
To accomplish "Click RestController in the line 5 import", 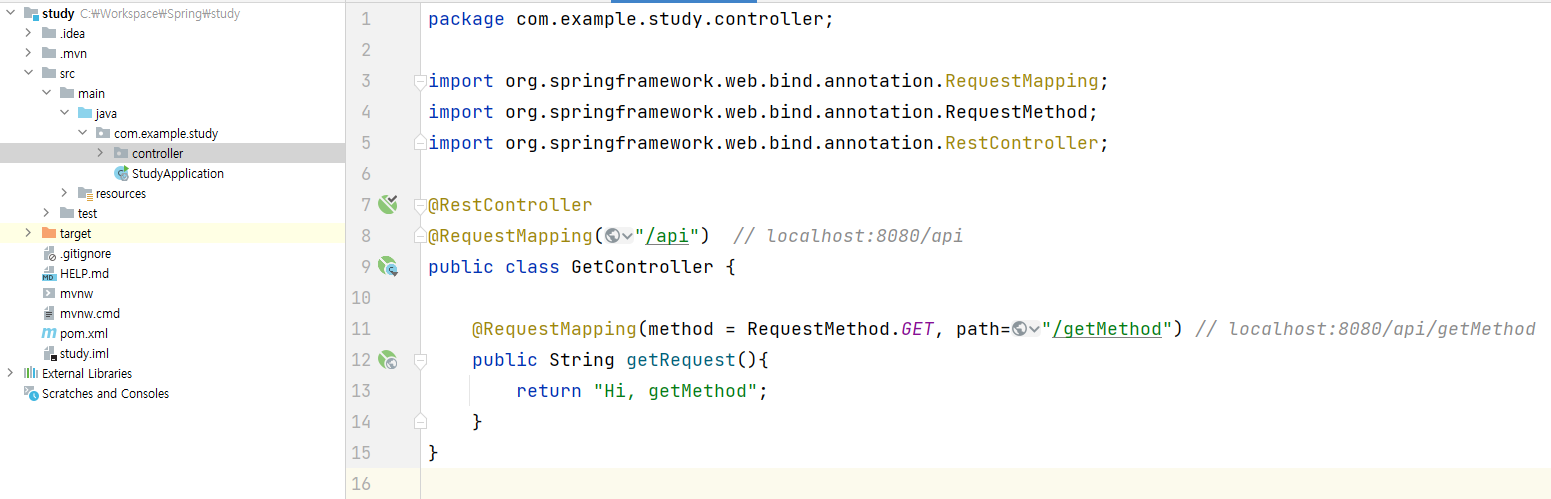I will [x=1021, y=143].
